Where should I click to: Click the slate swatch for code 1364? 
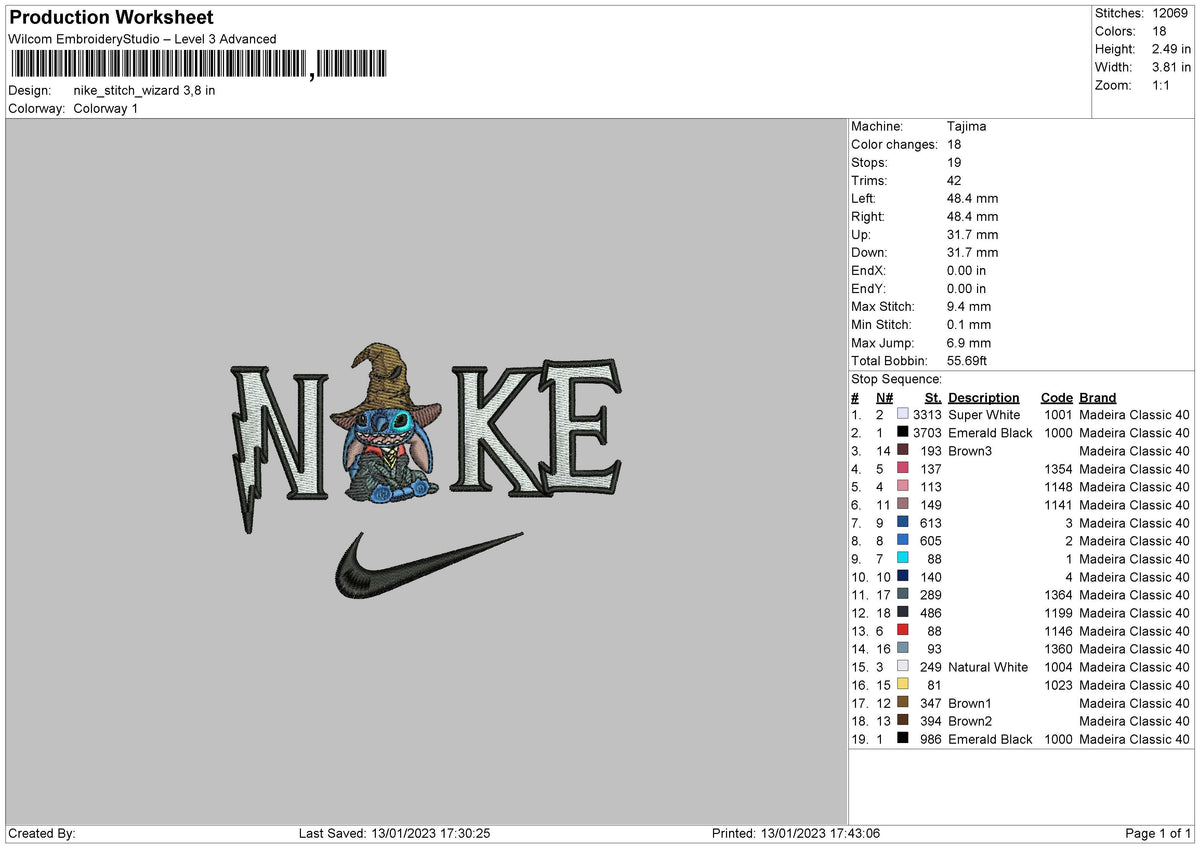(903, 594)
